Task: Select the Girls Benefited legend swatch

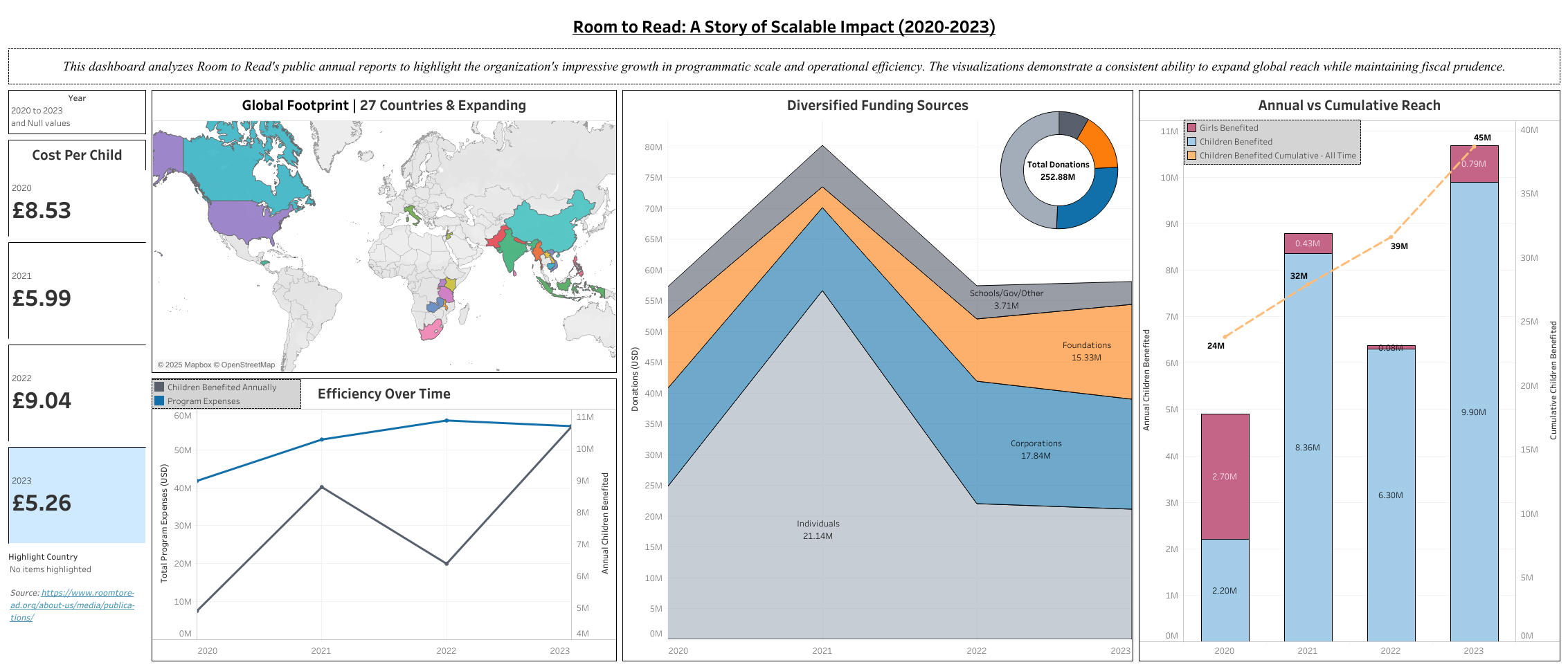Action: point(1192,128)
